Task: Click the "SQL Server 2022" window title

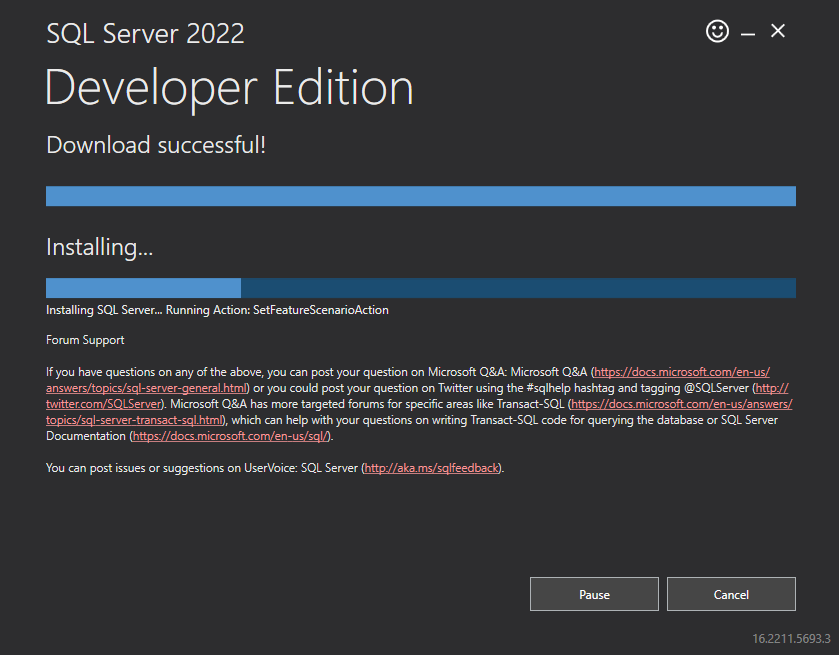Action: pos(145,33)
